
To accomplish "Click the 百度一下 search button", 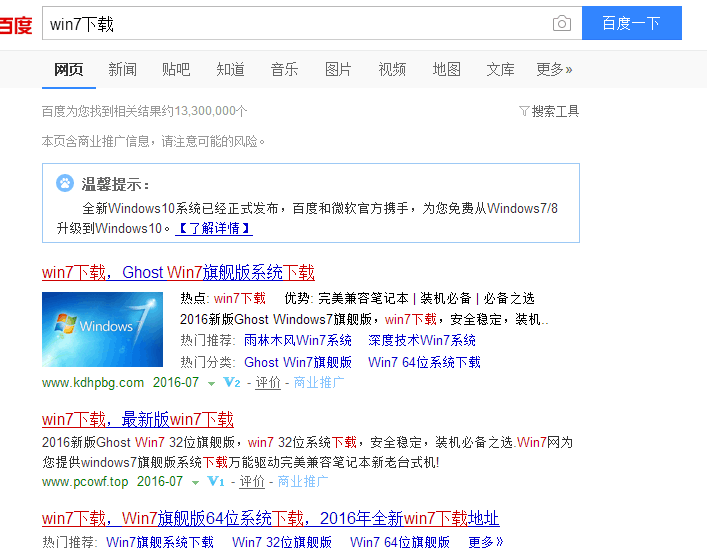I will [x=632, y=23].
